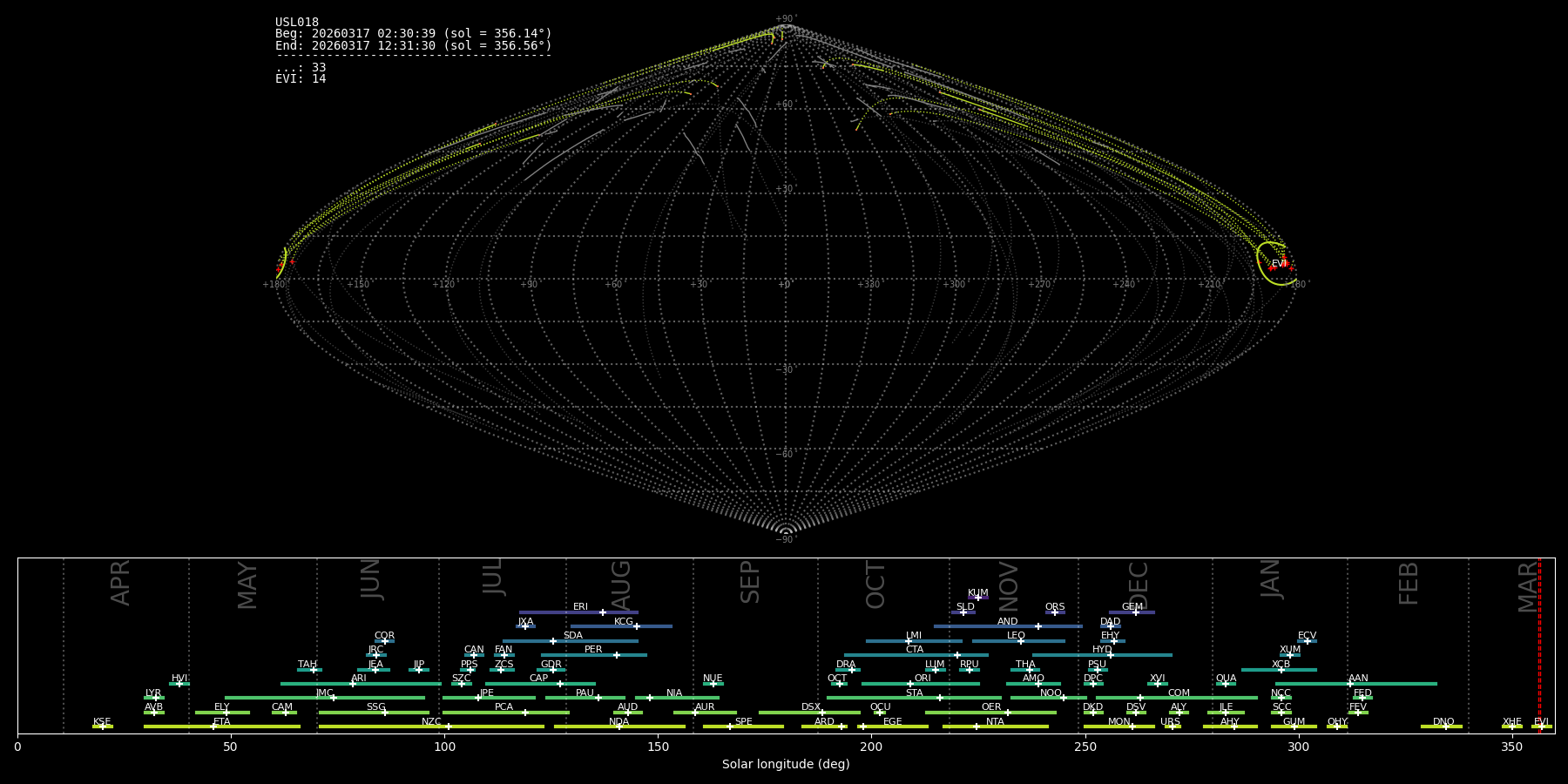Click the XHE shower label
Screen dimensions: 1568x784
(1511, 722)
